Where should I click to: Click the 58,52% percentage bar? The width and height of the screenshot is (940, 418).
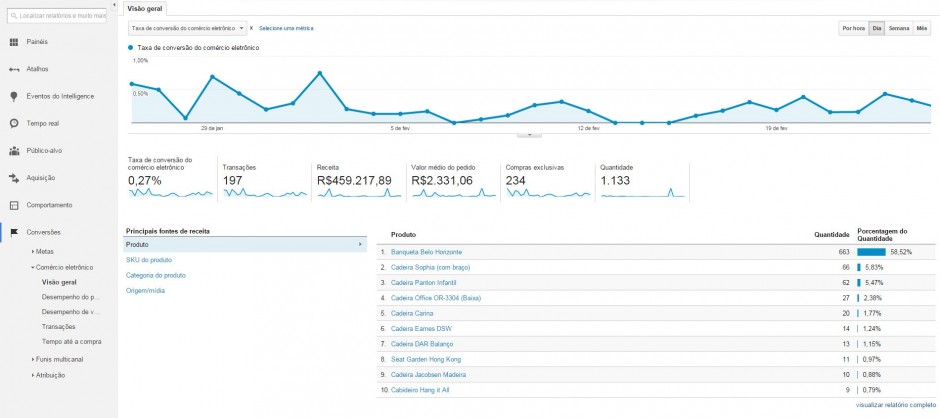(871, 252)
